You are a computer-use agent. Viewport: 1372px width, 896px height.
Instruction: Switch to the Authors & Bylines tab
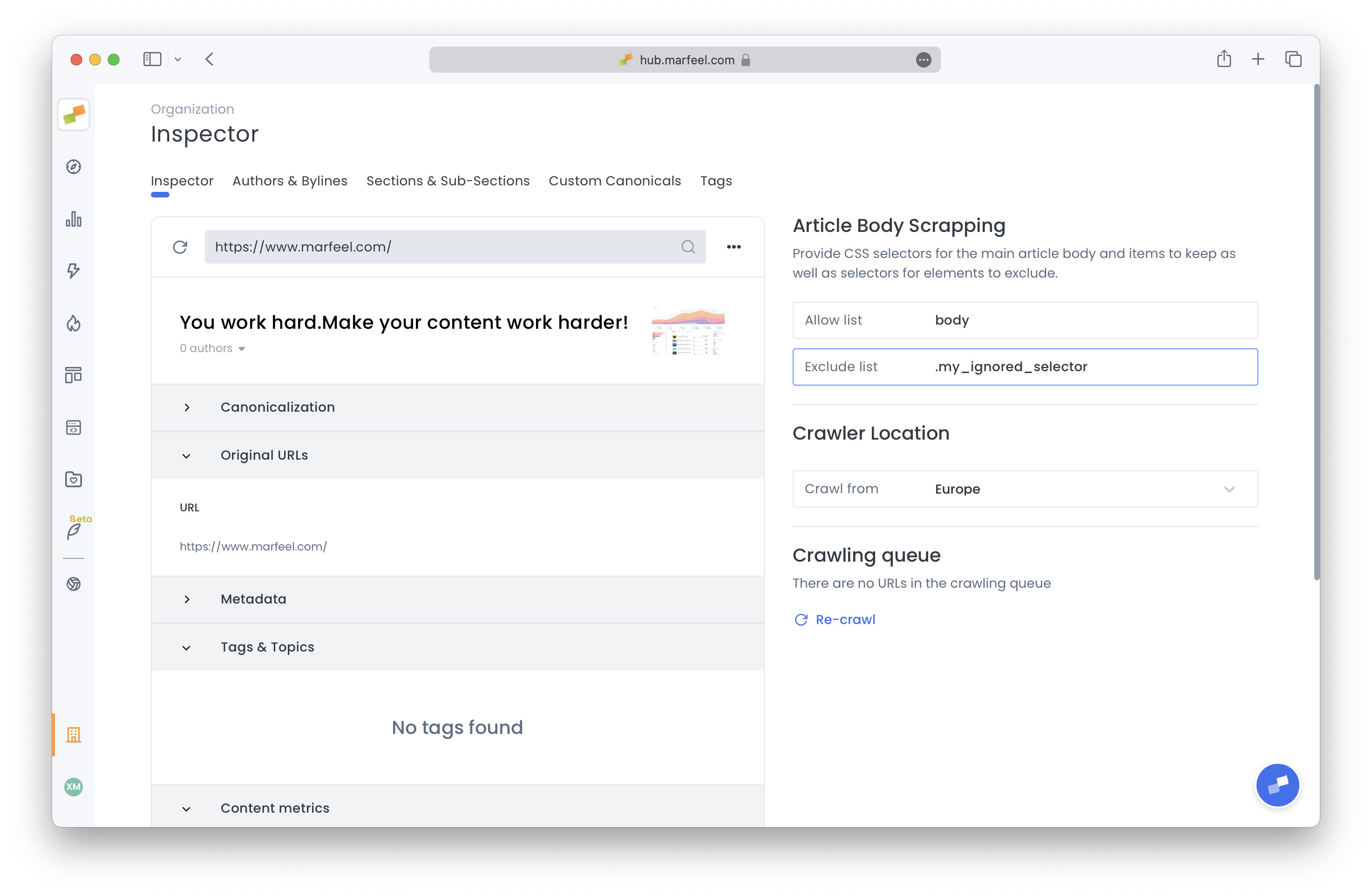tap(289, 181)
